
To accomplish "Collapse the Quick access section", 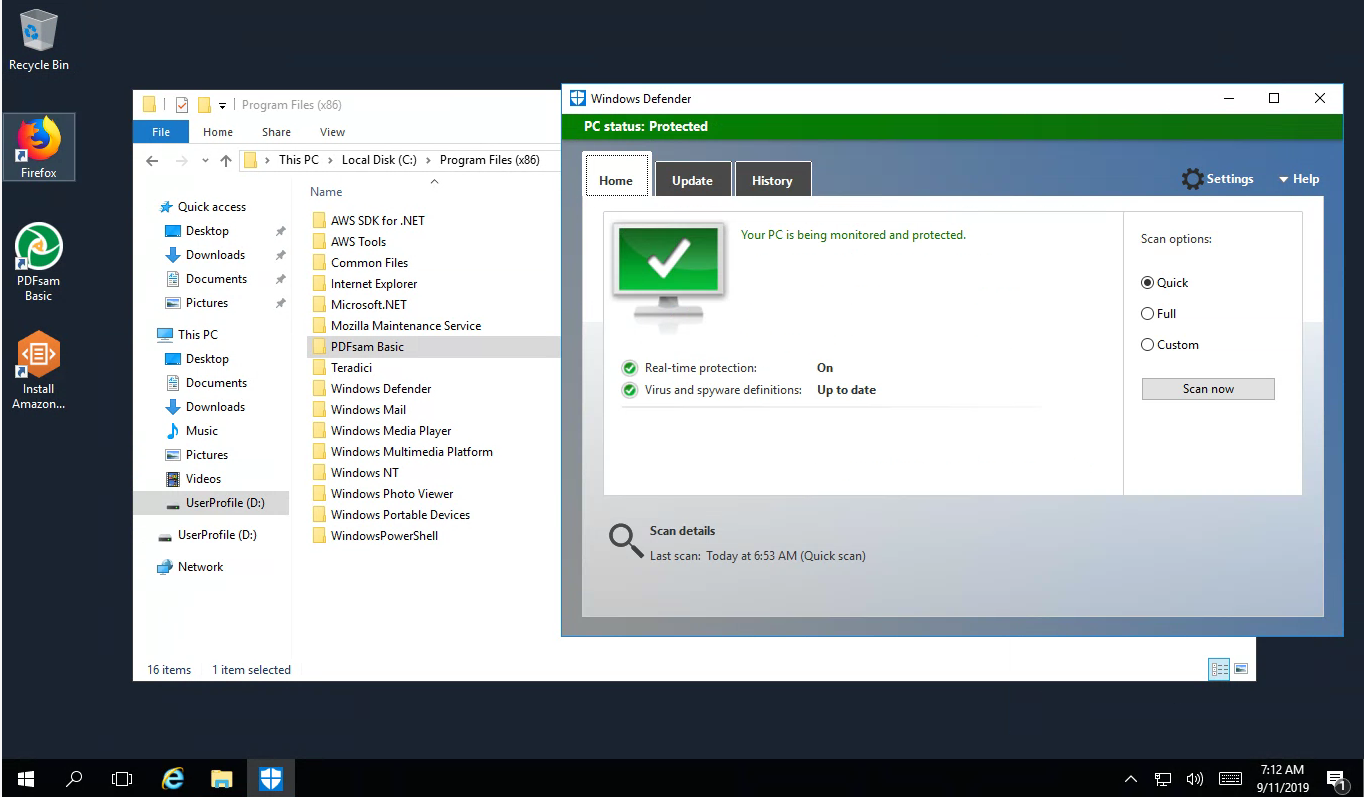I will (x=151, y=206).
